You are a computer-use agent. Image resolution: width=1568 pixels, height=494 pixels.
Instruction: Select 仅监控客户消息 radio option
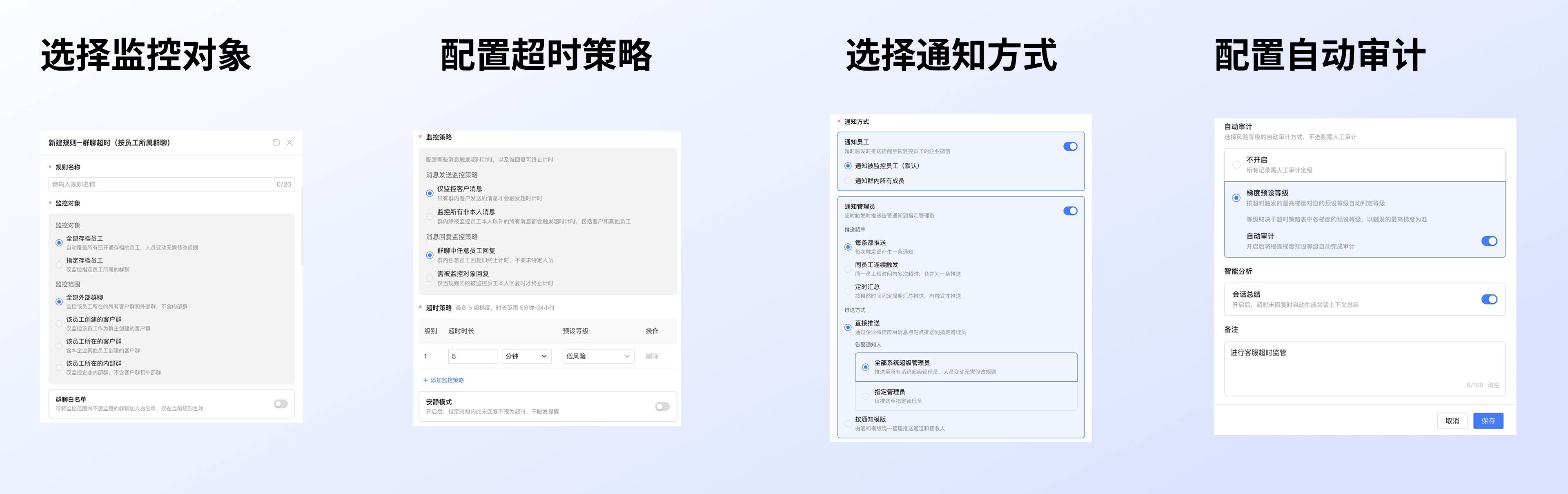click(430, 194)
